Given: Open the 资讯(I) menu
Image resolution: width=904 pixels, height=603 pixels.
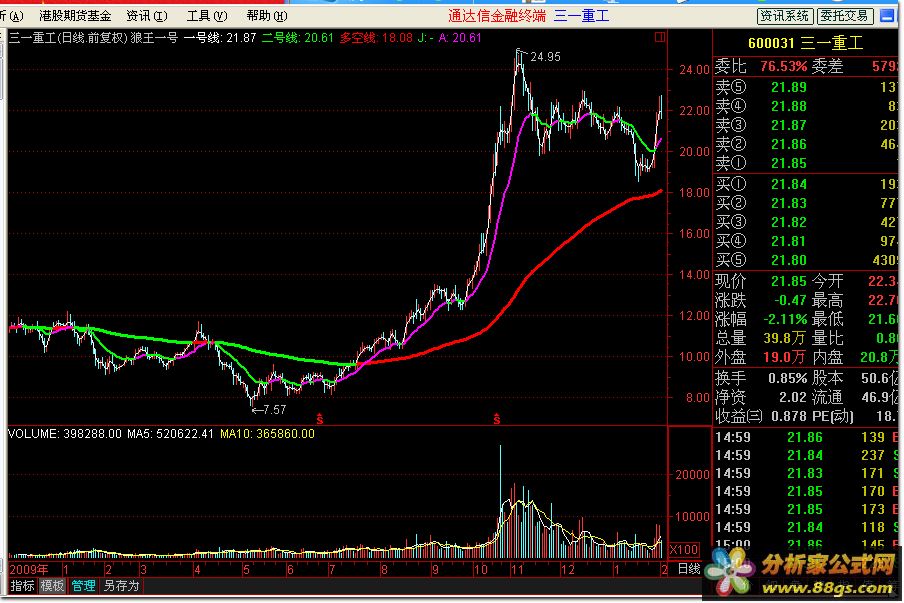Looking at the screenshot, I should pos(147,16).
